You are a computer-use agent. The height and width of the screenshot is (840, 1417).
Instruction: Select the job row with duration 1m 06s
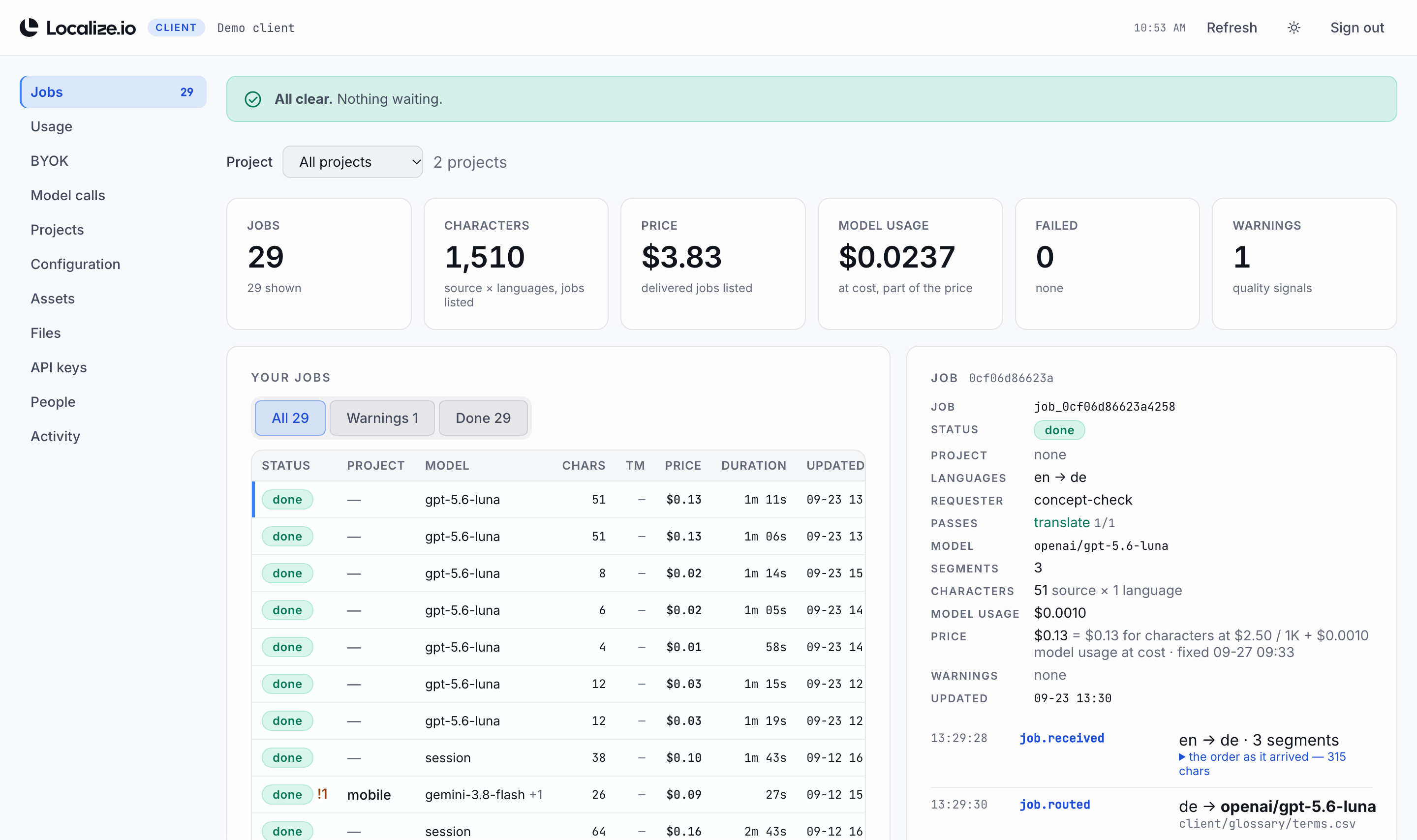tap(558, 536)
